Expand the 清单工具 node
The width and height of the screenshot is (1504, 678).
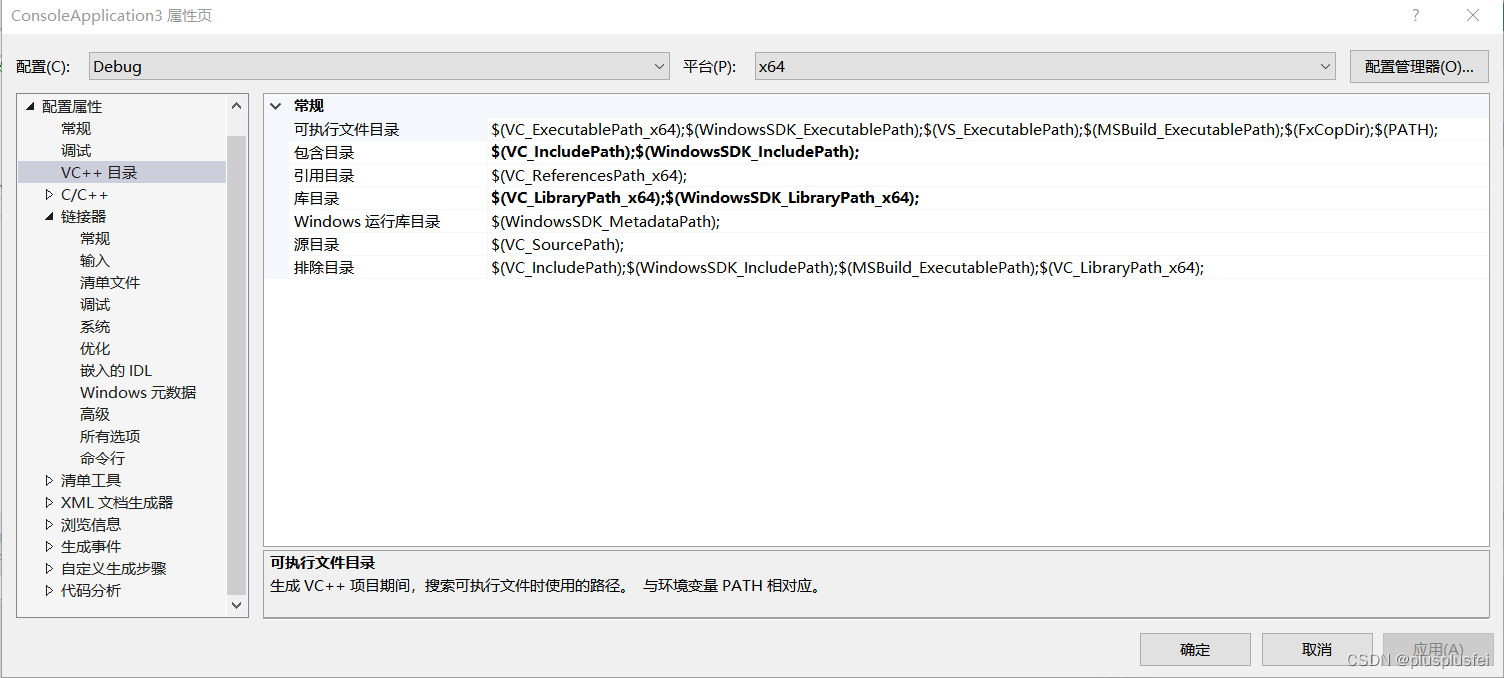[47, 480]
